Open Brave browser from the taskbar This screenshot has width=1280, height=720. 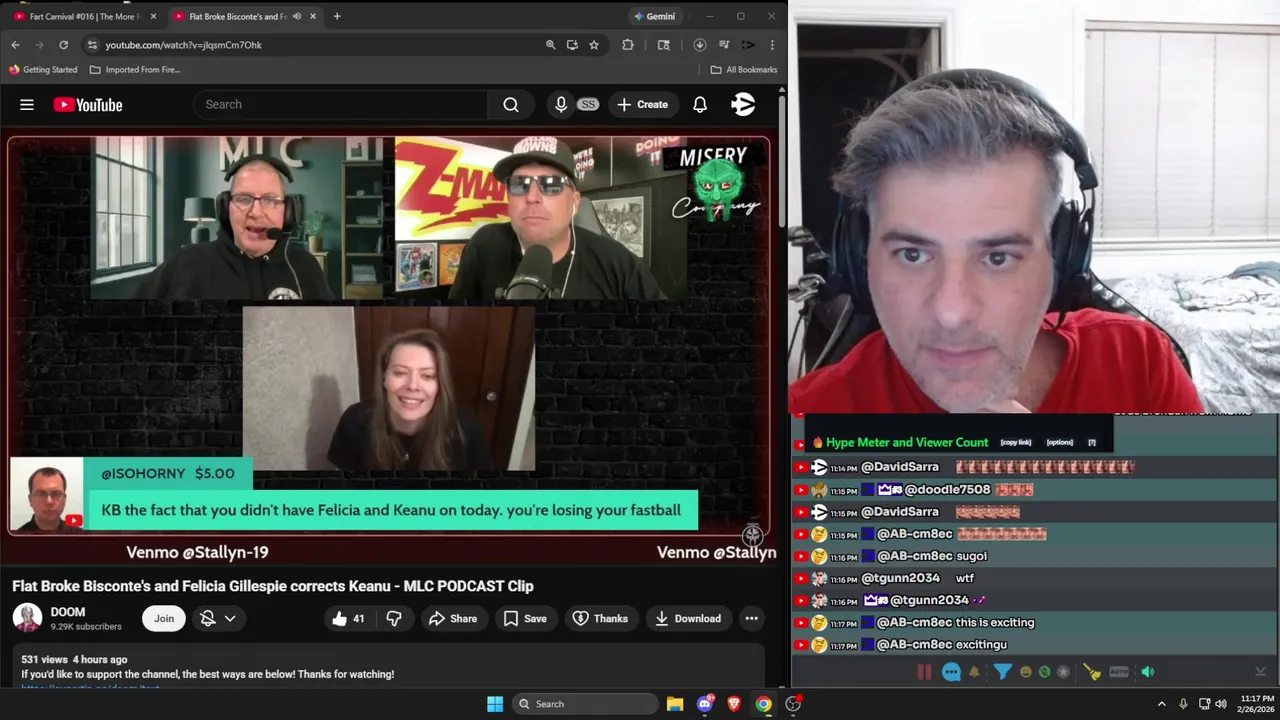735,704
